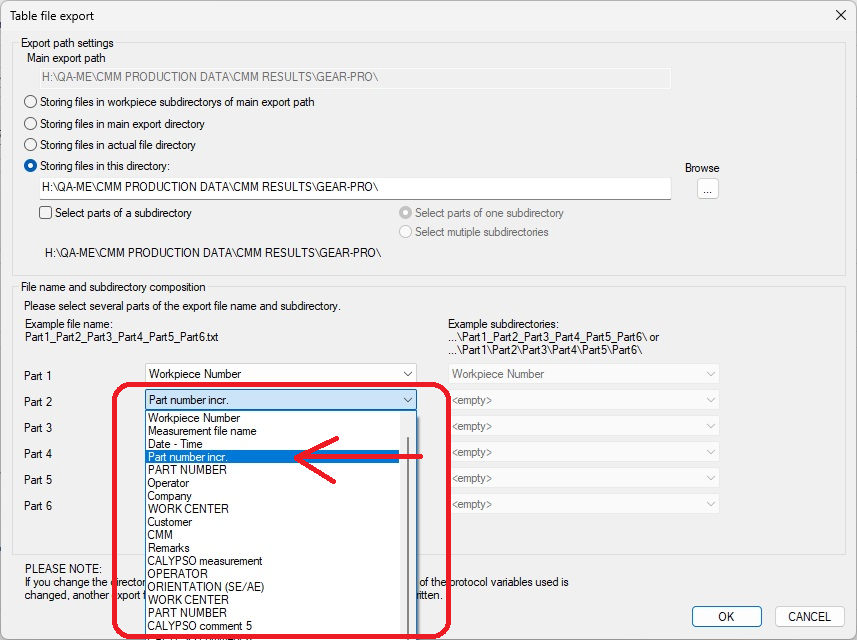
Task: Pick 'CMM' option in list
Action: (x=160, y=535)
